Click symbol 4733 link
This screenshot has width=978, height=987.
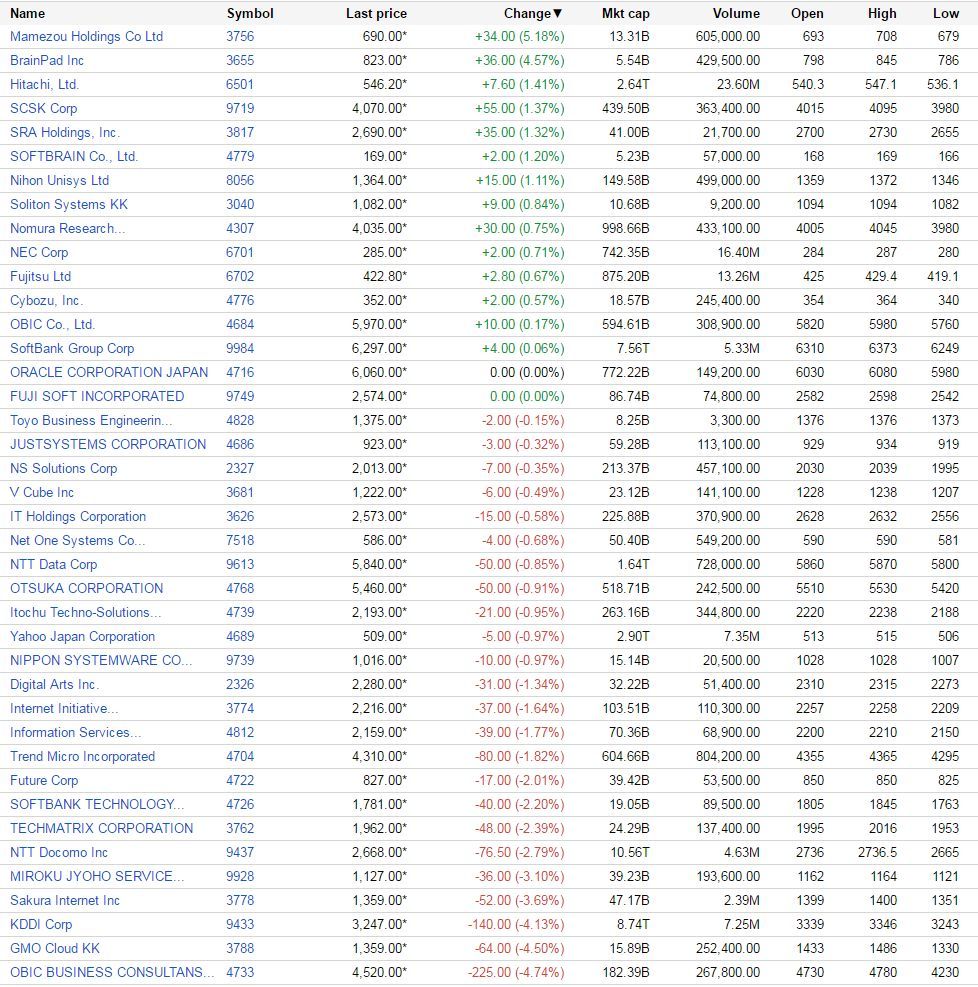240,972
